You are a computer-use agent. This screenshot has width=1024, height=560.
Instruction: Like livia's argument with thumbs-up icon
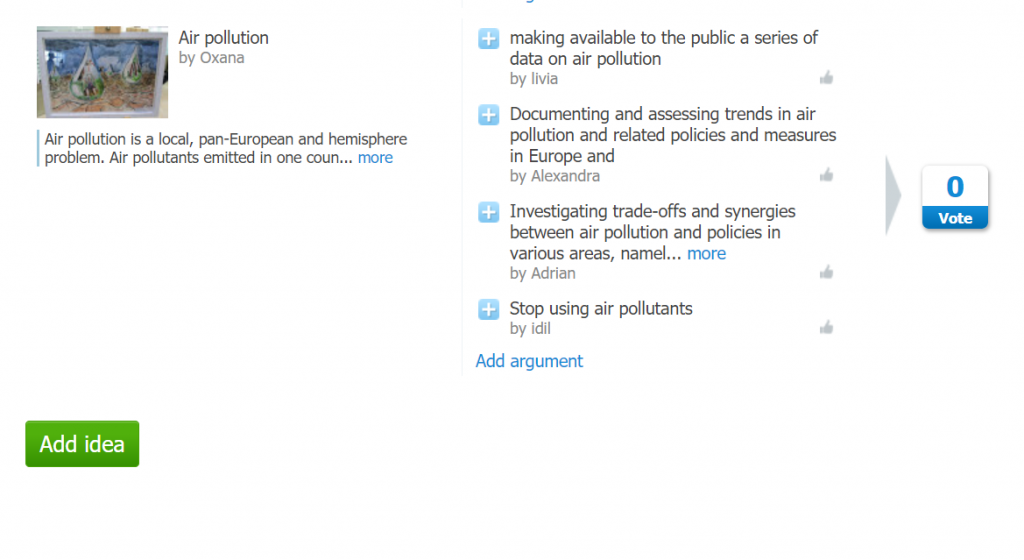click(826, 78)
